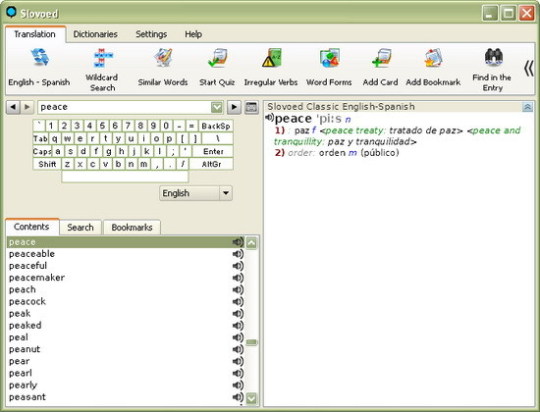540x412 pixels.
Task: Toggle the on-screen keyboard button
Action: [251, 107]
